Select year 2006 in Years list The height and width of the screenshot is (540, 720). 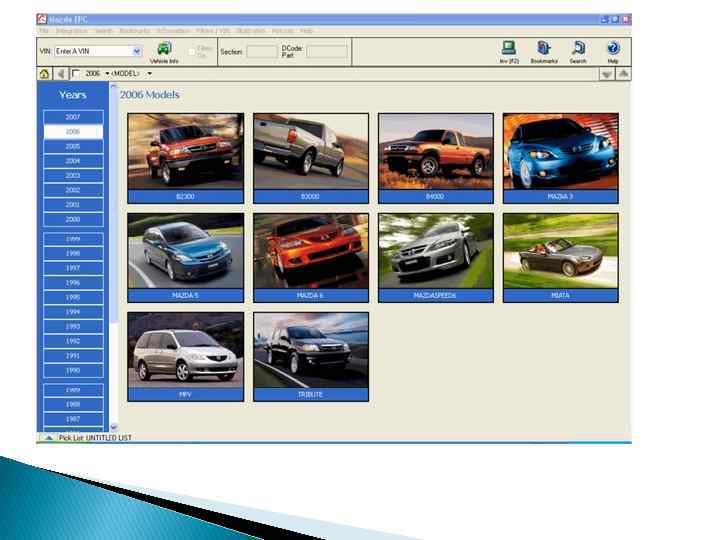[x=73, y=132]
